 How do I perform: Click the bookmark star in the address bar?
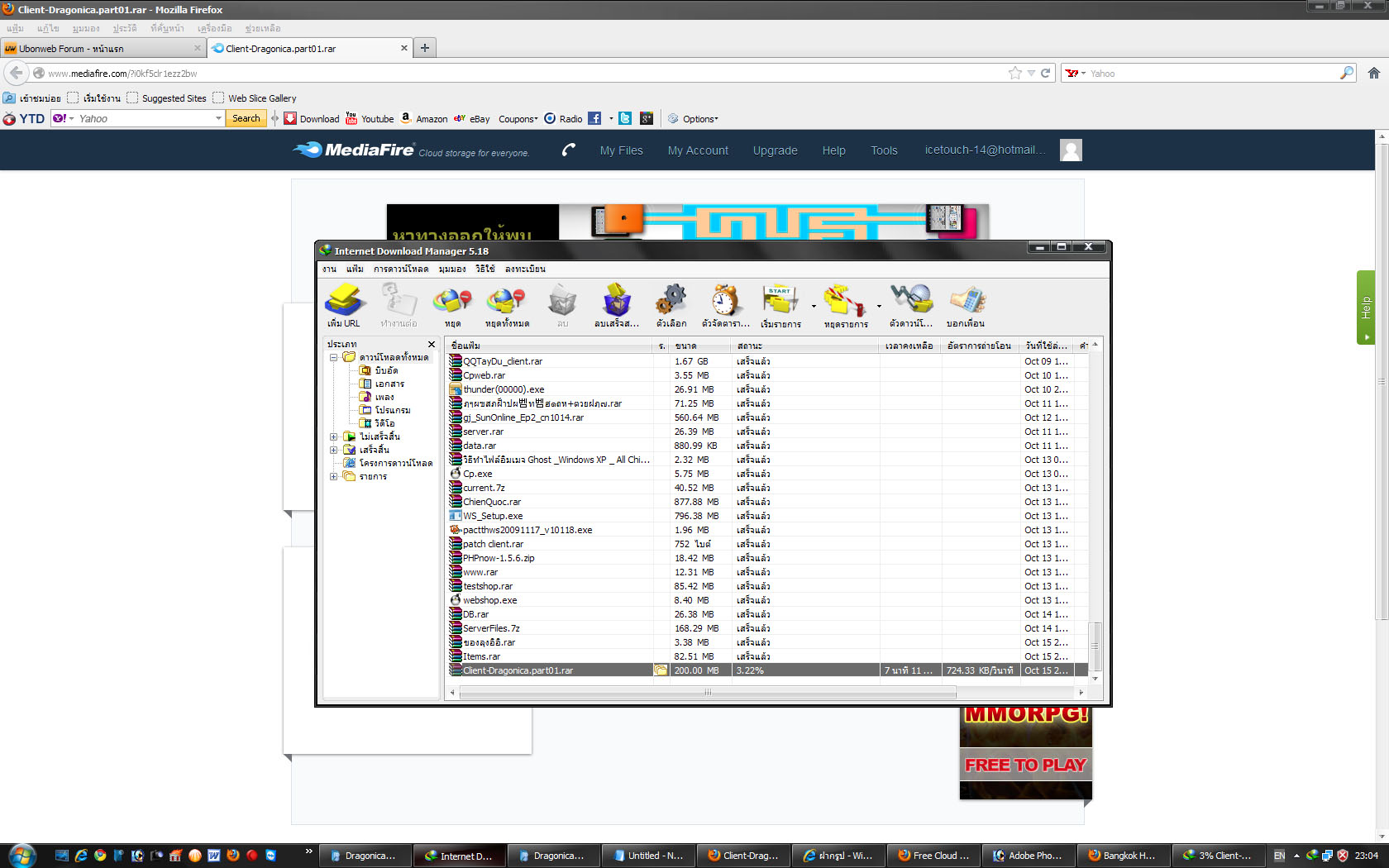click(1015, 74)
